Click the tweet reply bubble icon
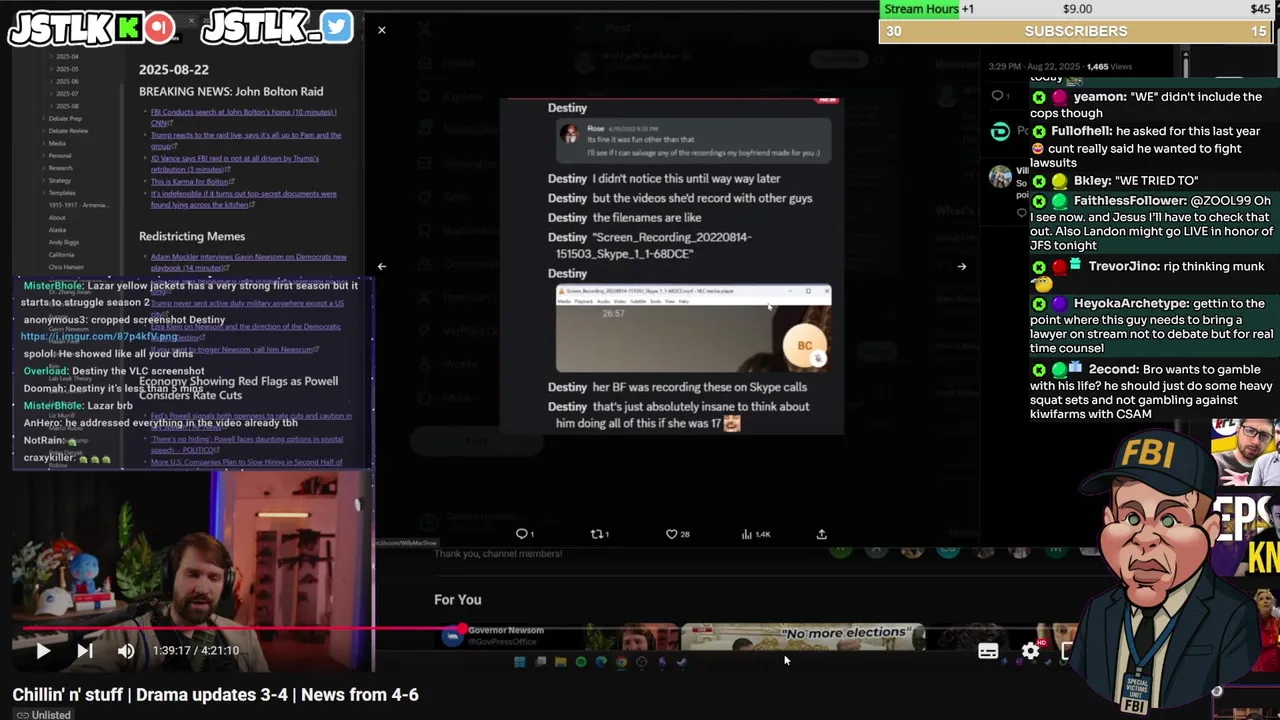 (521, 534)
